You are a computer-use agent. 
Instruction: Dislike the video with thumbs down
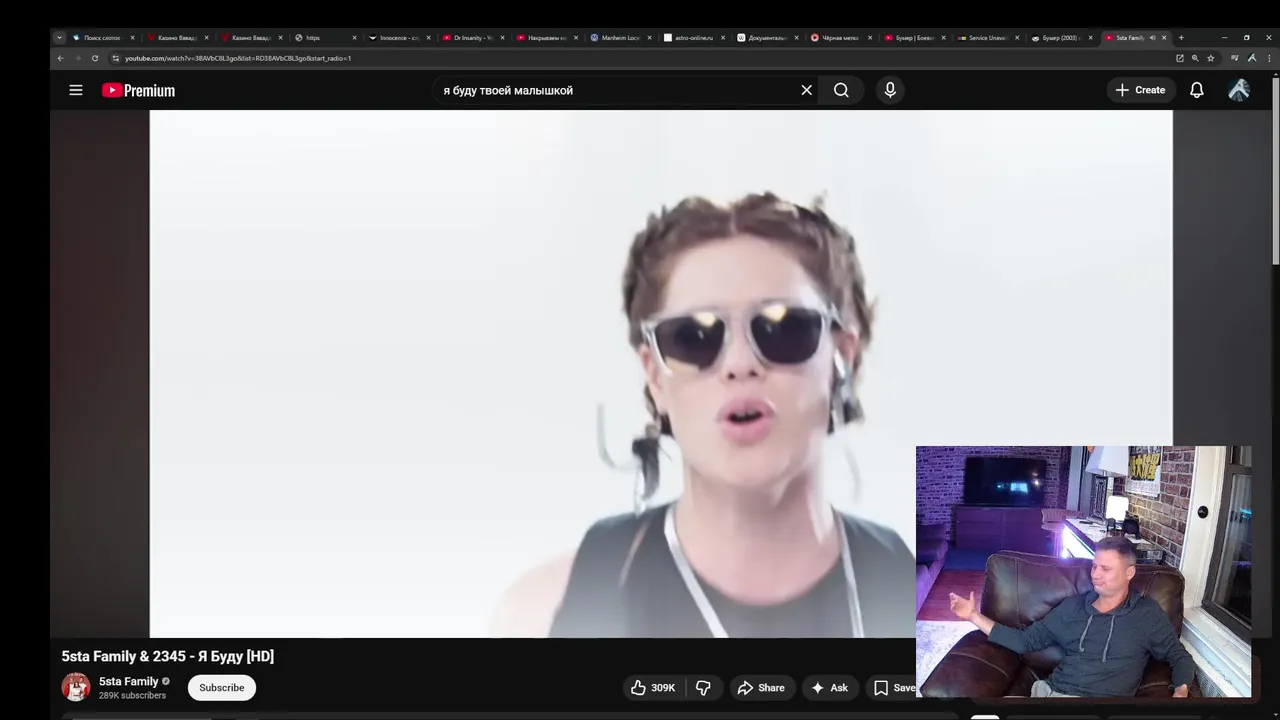coord(704,688)
